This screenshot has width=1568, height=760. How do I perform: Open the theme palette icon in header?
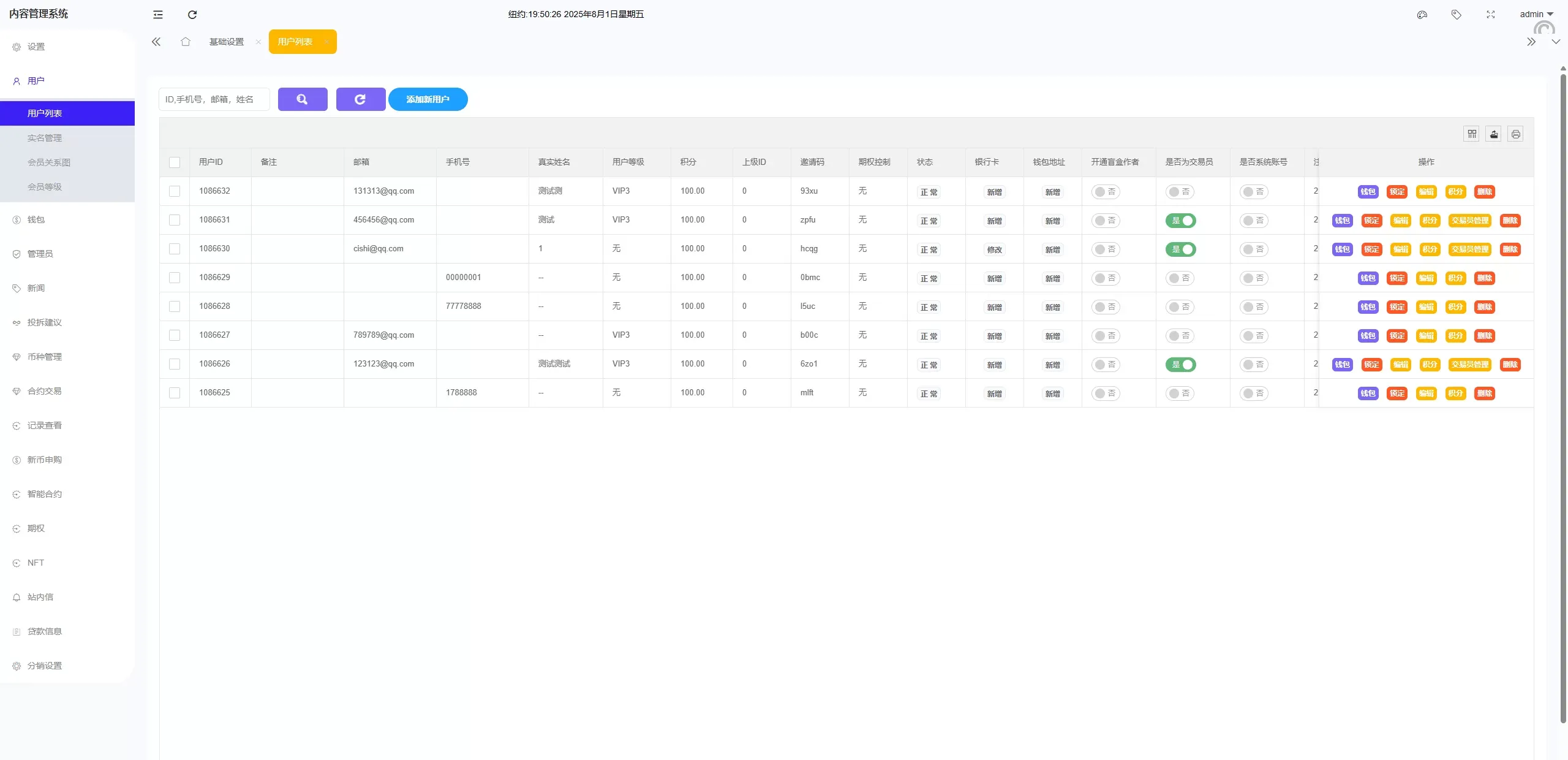coord(1422,15)
